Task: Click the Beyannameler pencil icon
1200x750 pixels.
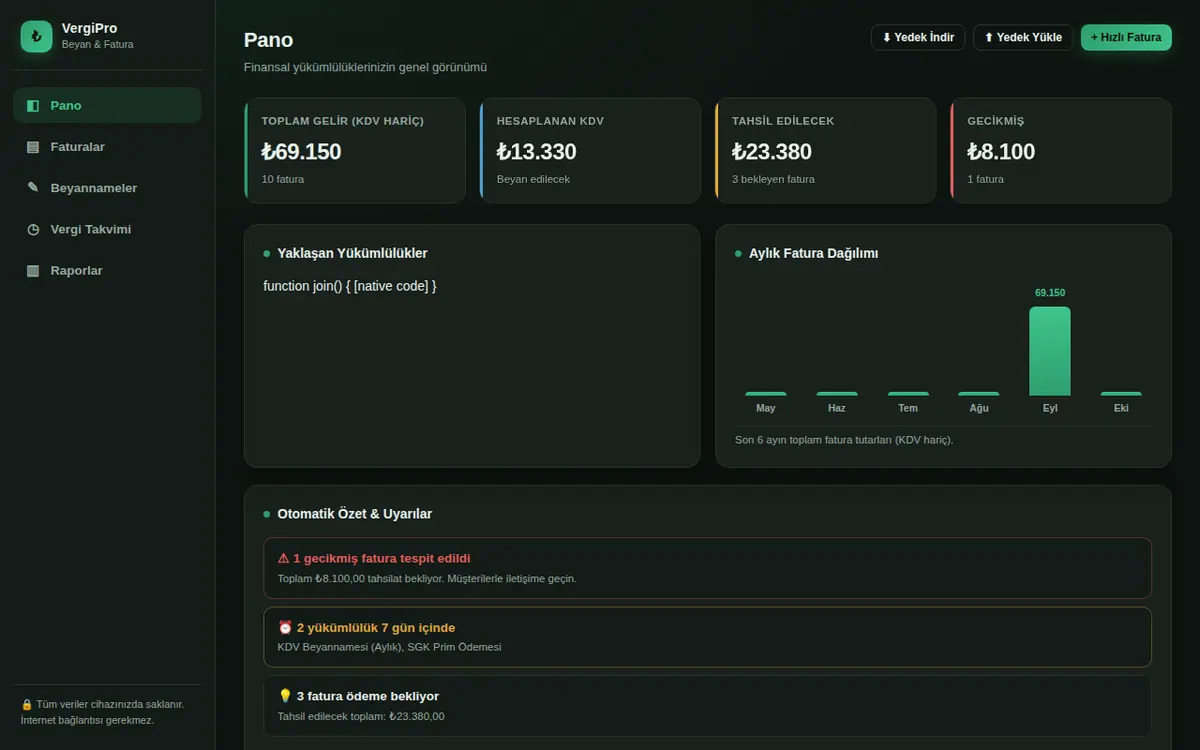Action: pos(33,188)
